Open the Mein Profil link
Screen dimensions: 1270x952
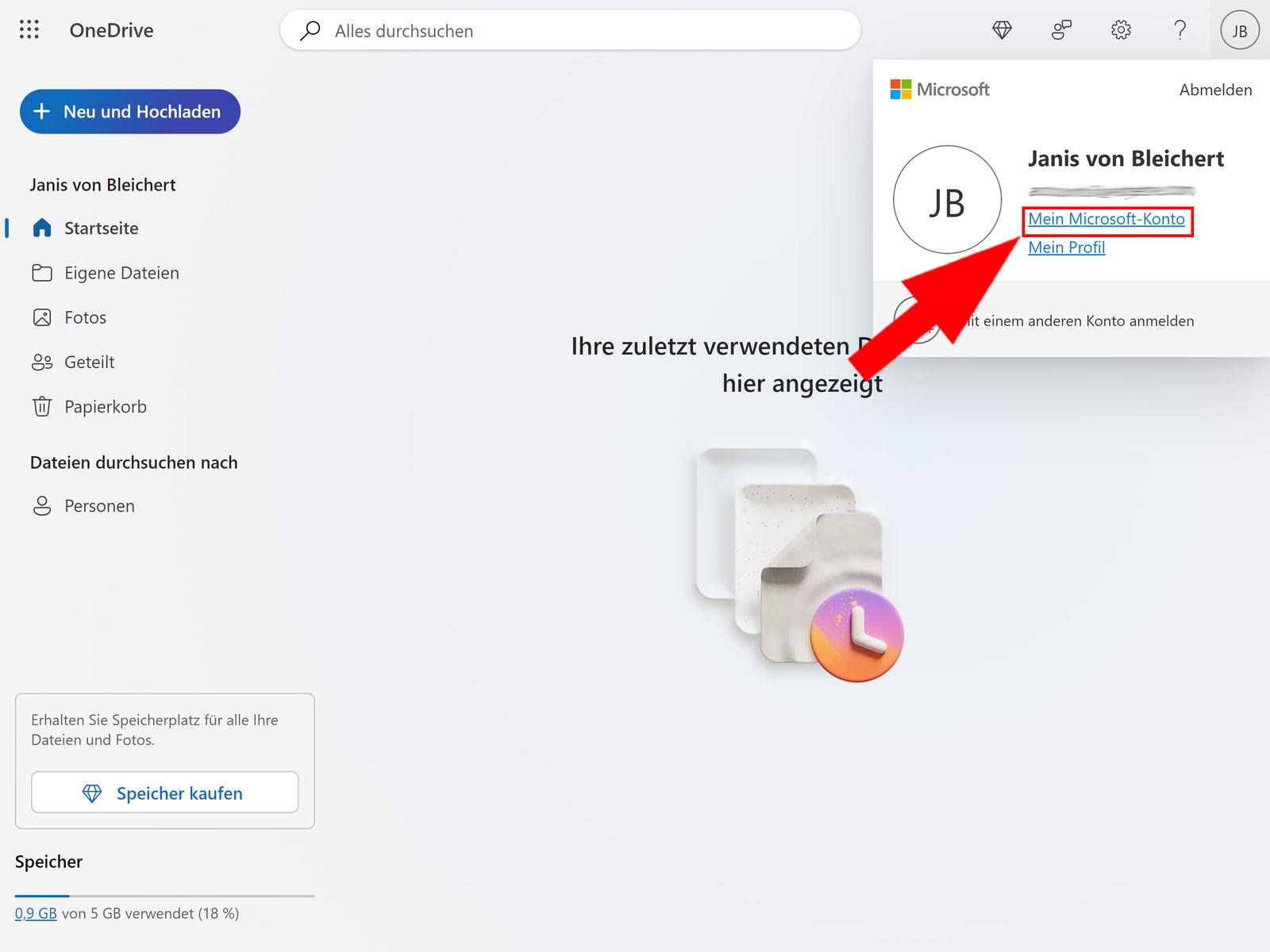[1066, 247]
